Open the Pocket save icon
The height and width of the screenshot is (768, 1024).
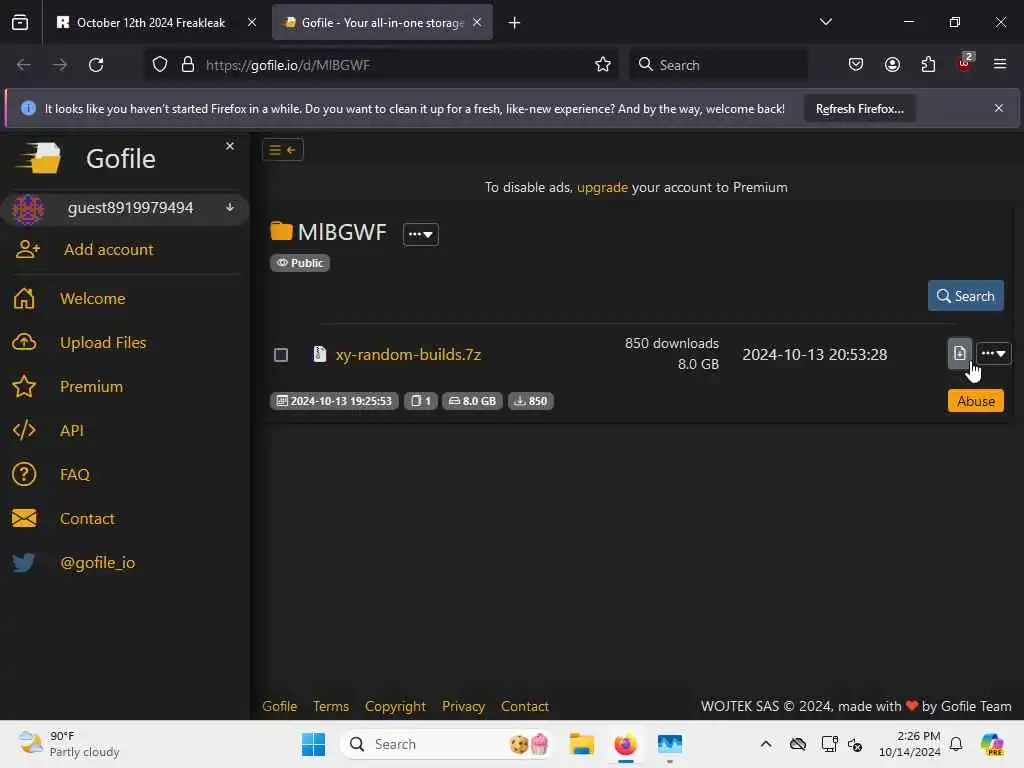click(x=856, y=65)
